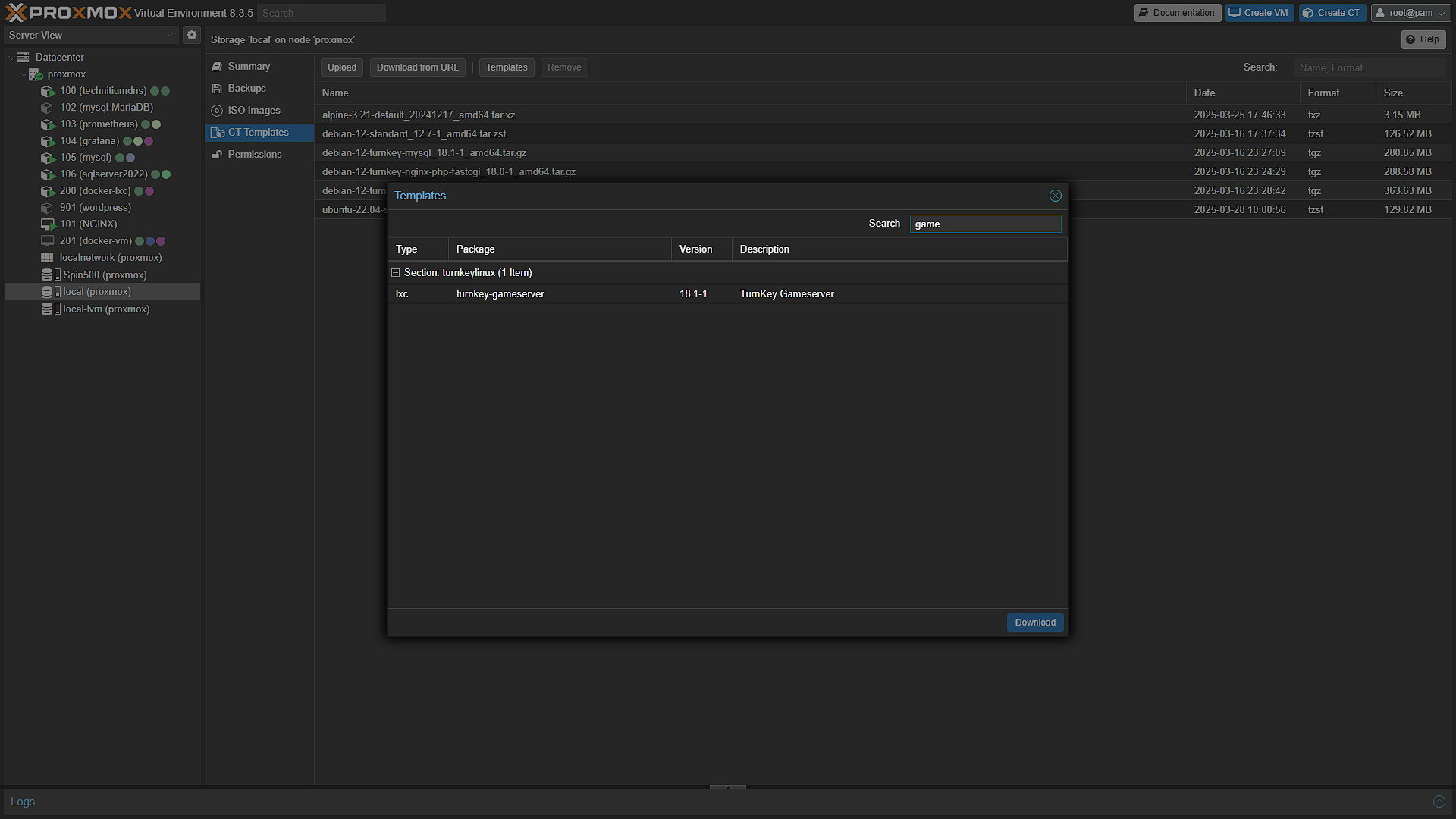Select container 901 (wordpress)
The image size is (1456, 819).
point(96,208)
